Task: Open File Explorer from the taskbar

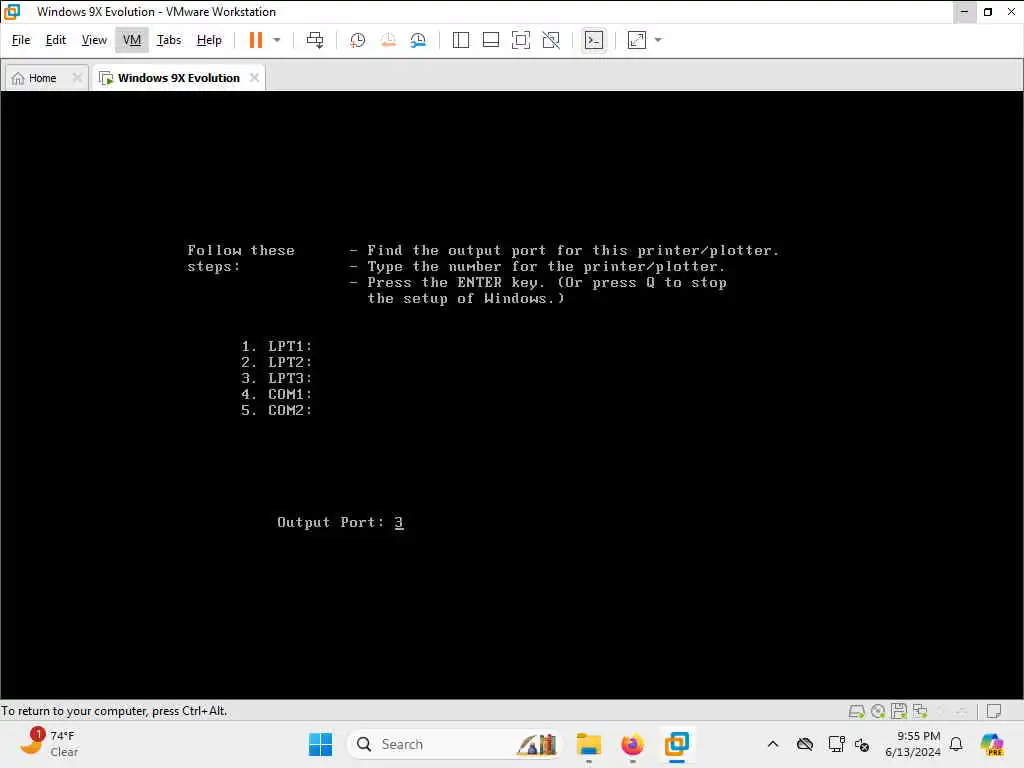Action: coord(588,744)
